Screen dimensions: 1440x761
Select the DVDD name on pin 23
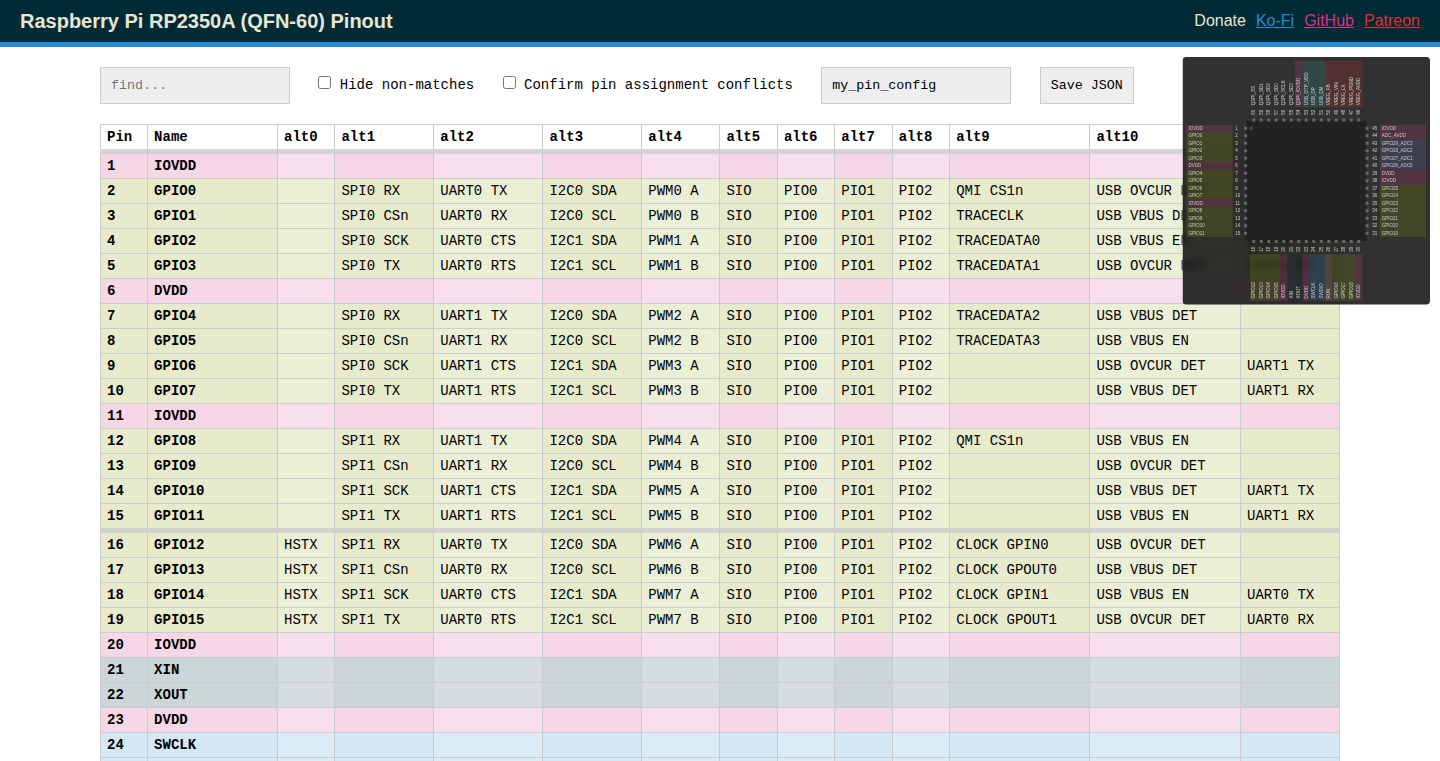[x=212, y=720]
